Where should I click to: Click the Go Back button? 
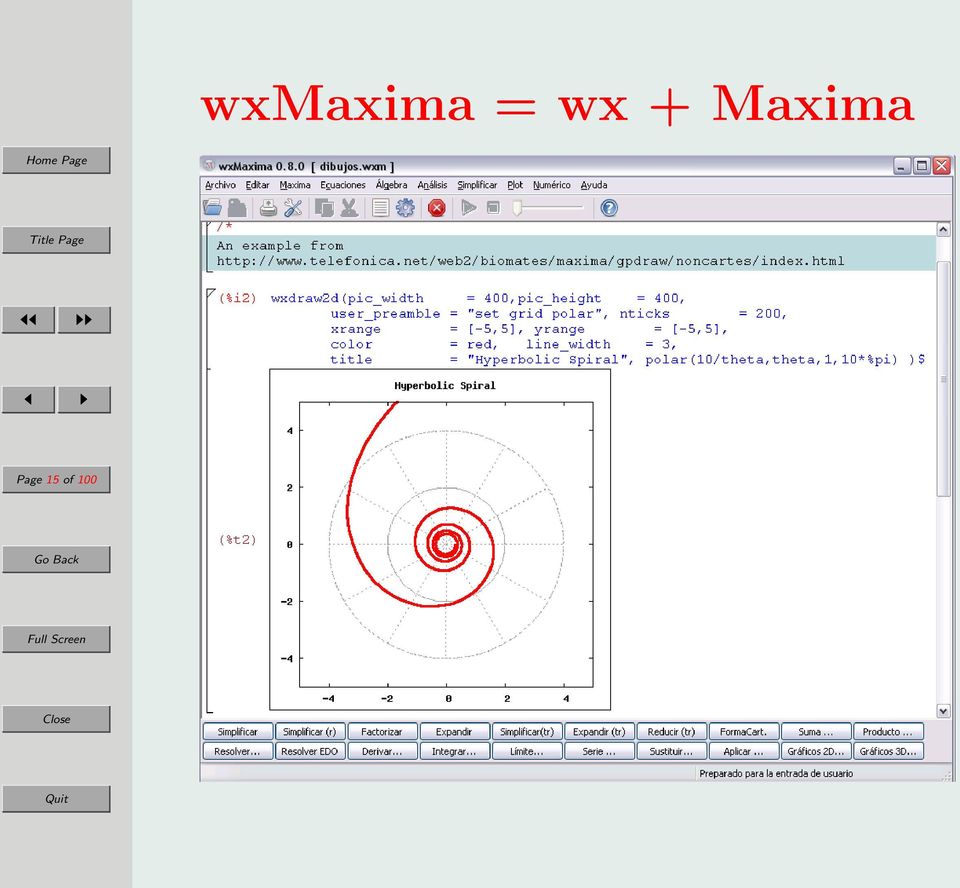coord(56,559)
